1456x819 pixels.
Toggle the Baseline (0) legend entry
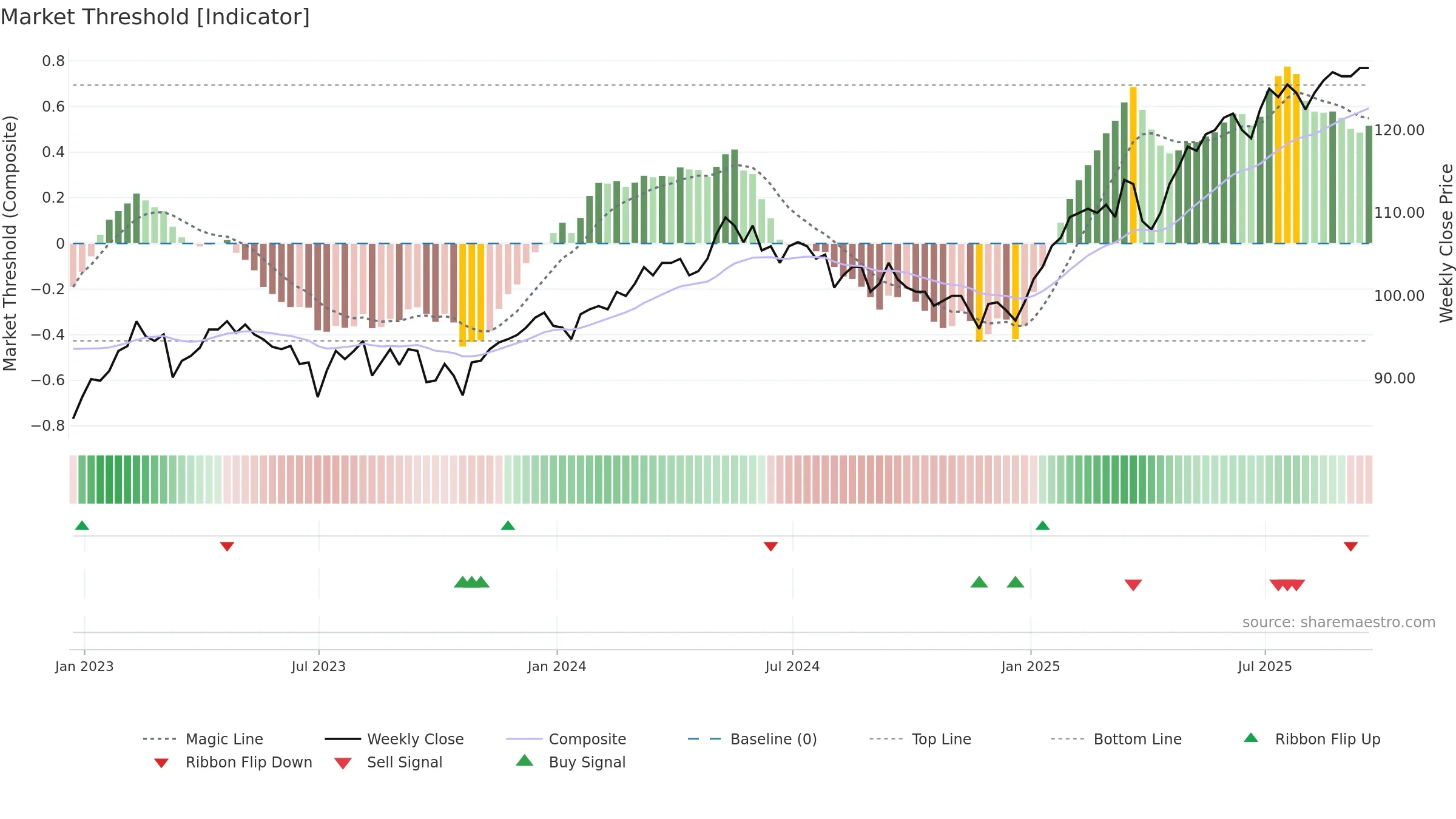[x=752, y=739]
